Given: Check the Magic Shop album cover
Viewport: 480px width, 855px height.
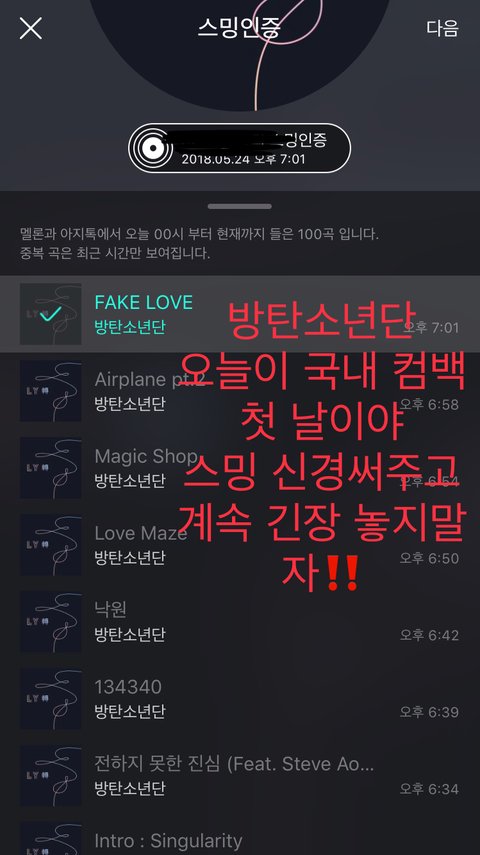Looking at the screenshot, I should click(x=51, y=468).
